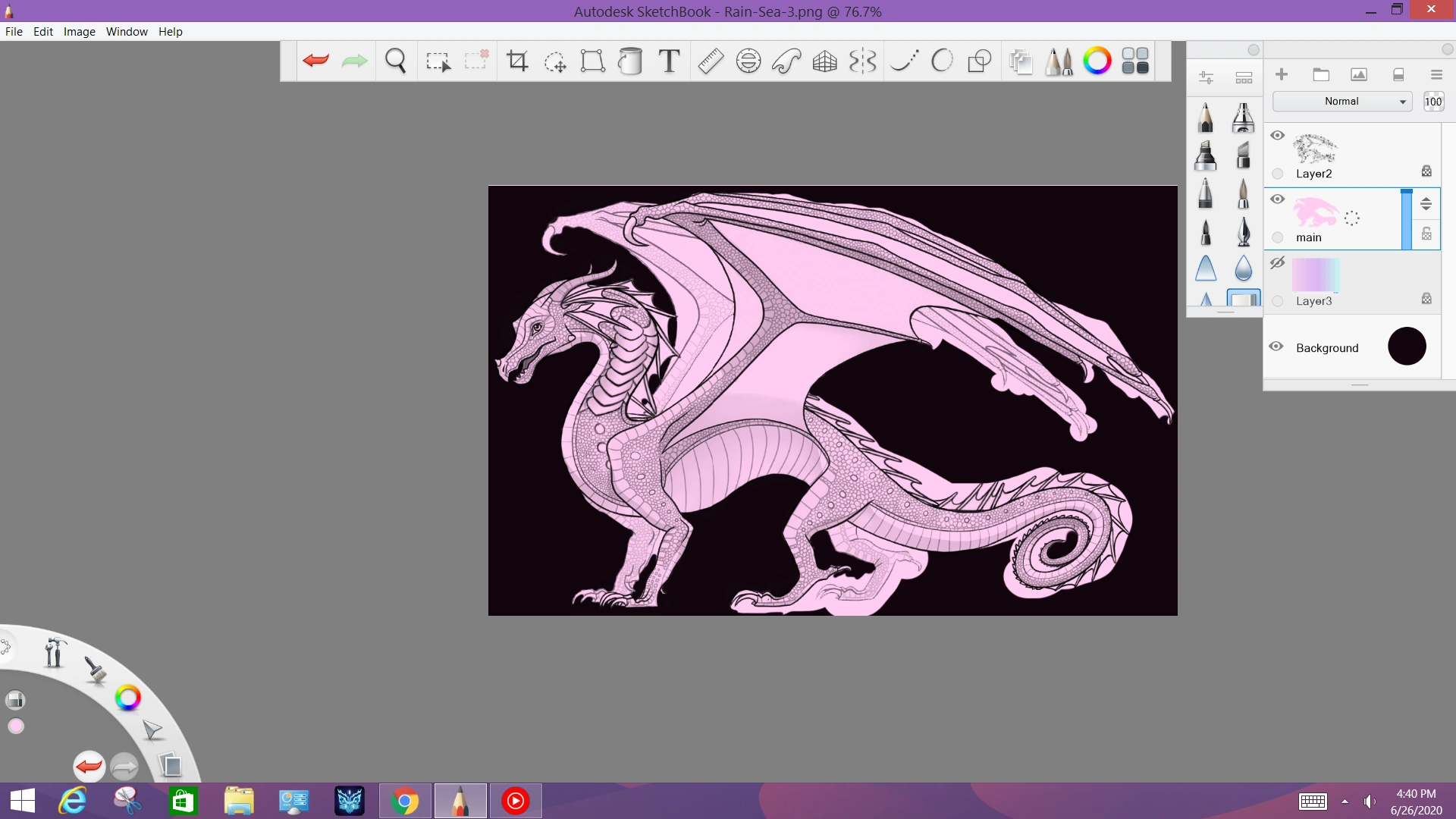The width and height of the screenshot is (1456, 819).
Task: Open the Image menu
Action: pos(79,31)
